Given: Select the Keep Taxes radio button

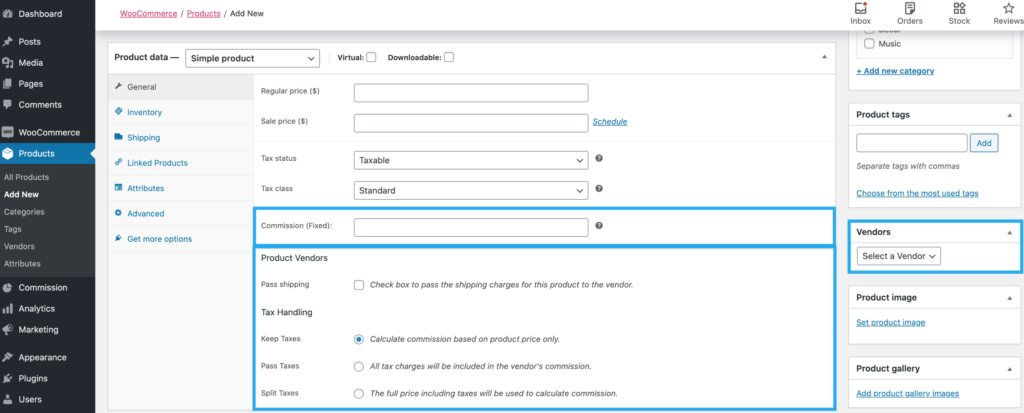Looking at the screenshot, I should [359, 339].
